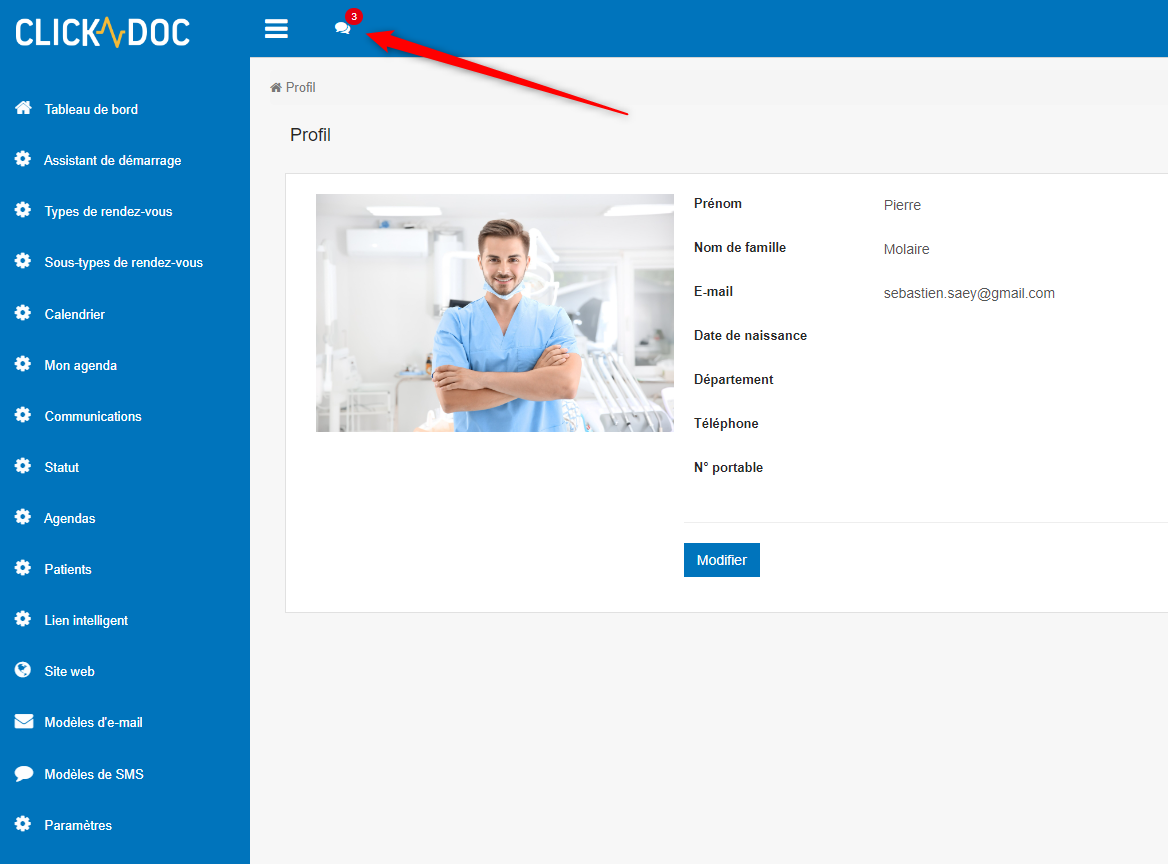Click the gear icon beside Communications

click(23, 415)
